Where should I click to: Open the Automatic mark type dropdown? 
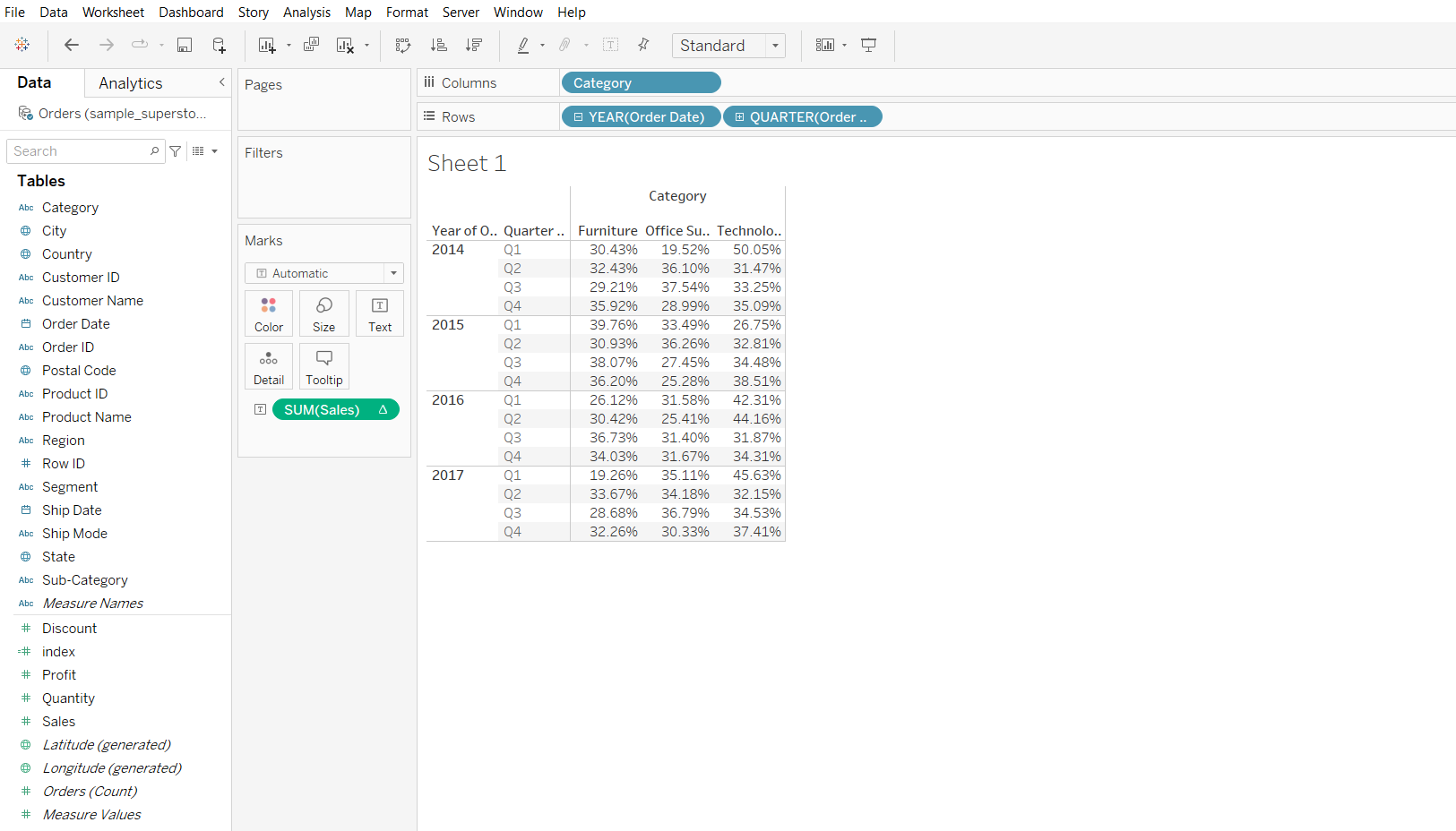393,273
